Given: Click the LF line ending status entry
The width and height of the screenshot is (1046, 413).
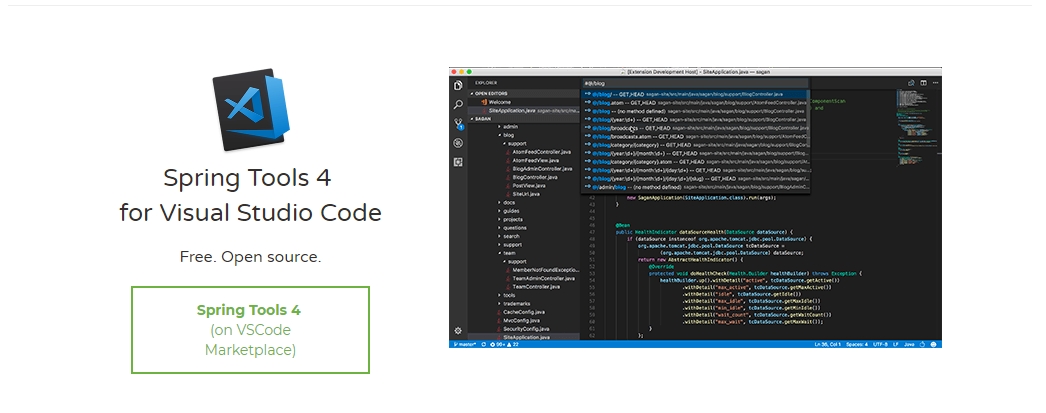Looking at the screenshot, I should click(x=896, y=344).
